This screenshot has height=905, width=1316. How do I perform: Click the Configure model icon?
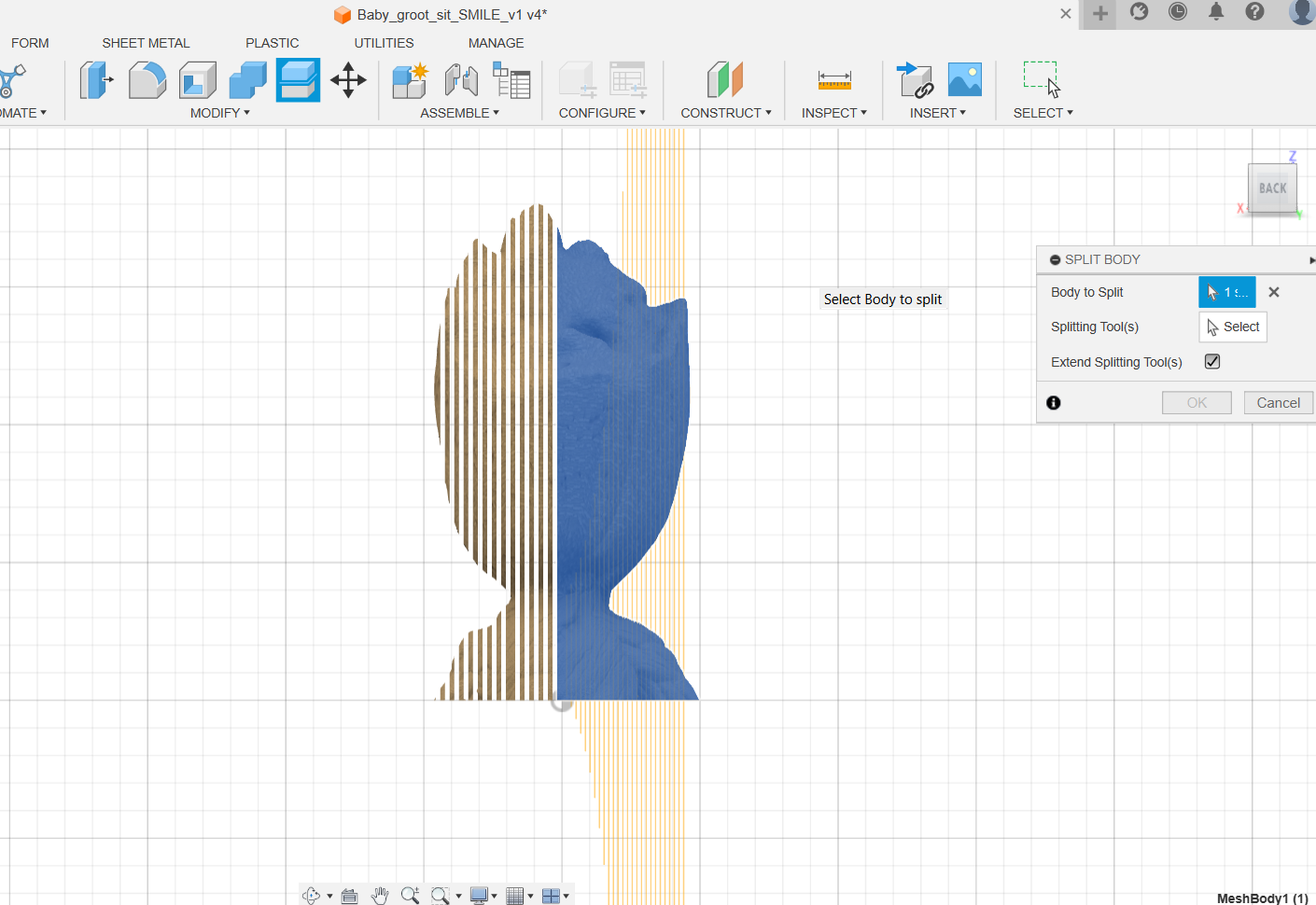click(x=578, y=80)
